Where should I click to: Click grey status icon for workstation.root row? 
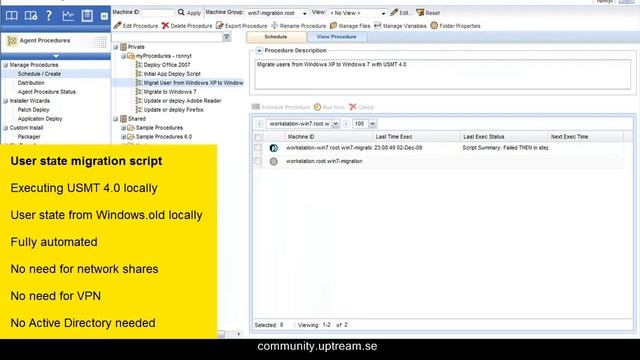click(273, 162)
